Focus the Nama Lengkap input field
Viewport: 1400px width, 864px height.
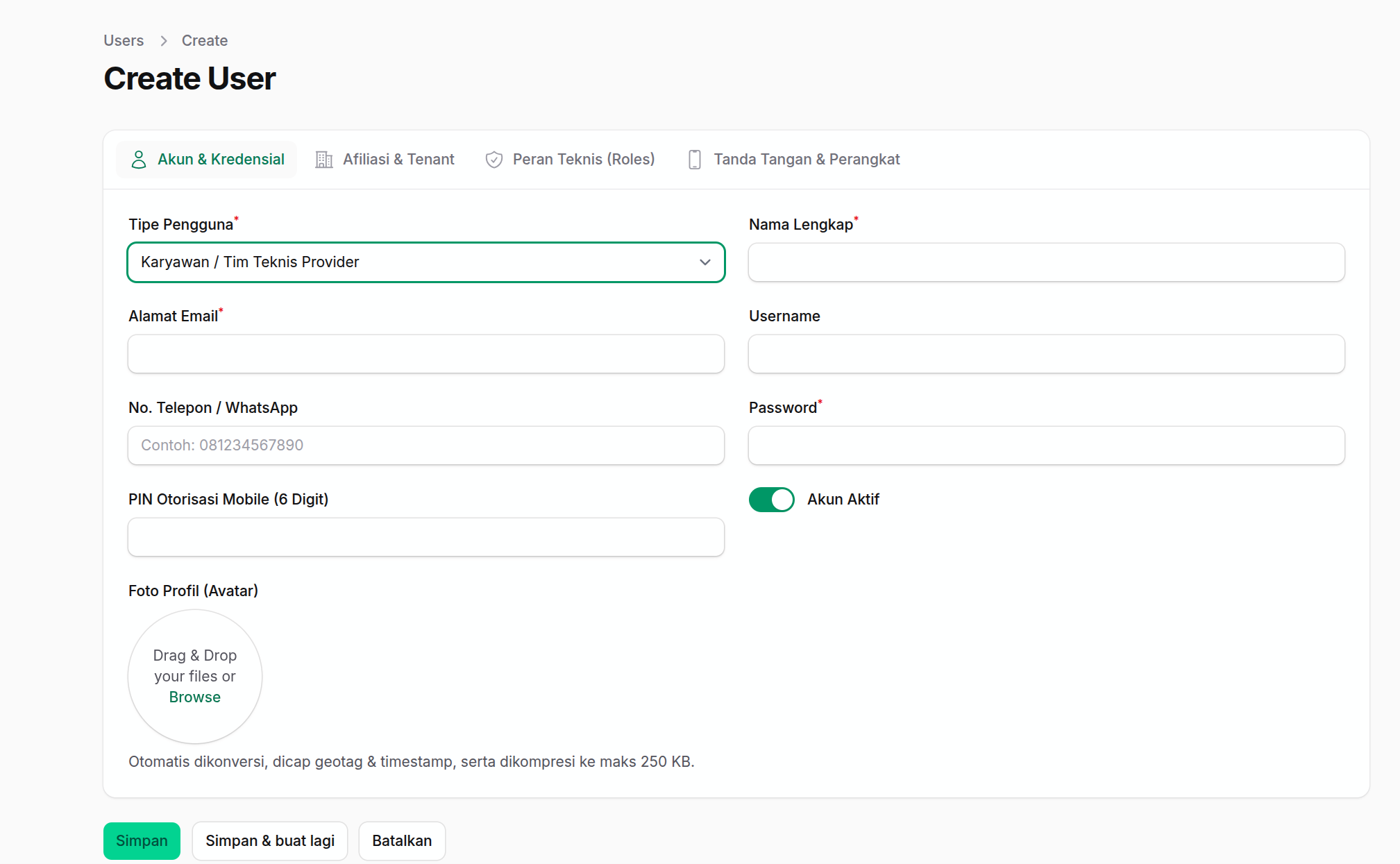click(1047, 262)
